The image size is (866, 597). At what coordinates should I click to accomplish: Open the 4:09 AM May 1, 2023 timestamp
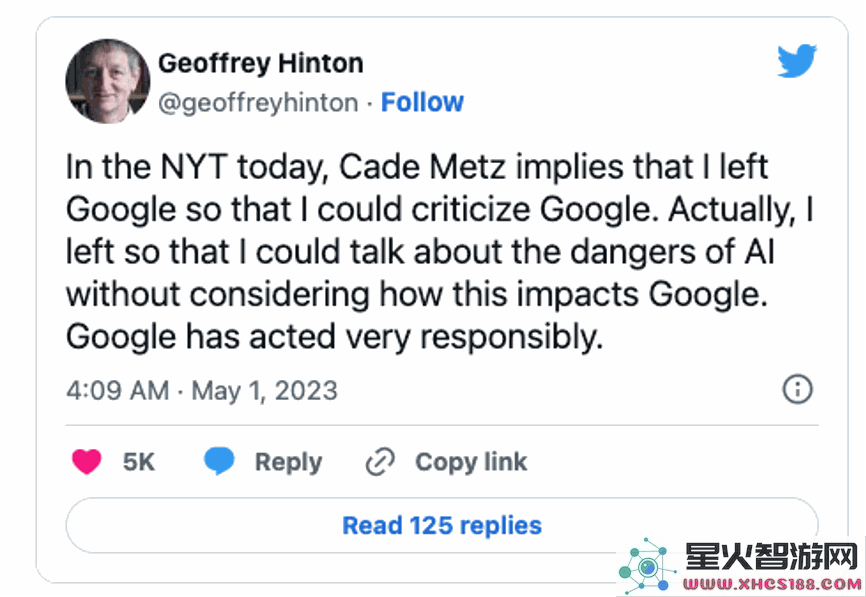202,390
